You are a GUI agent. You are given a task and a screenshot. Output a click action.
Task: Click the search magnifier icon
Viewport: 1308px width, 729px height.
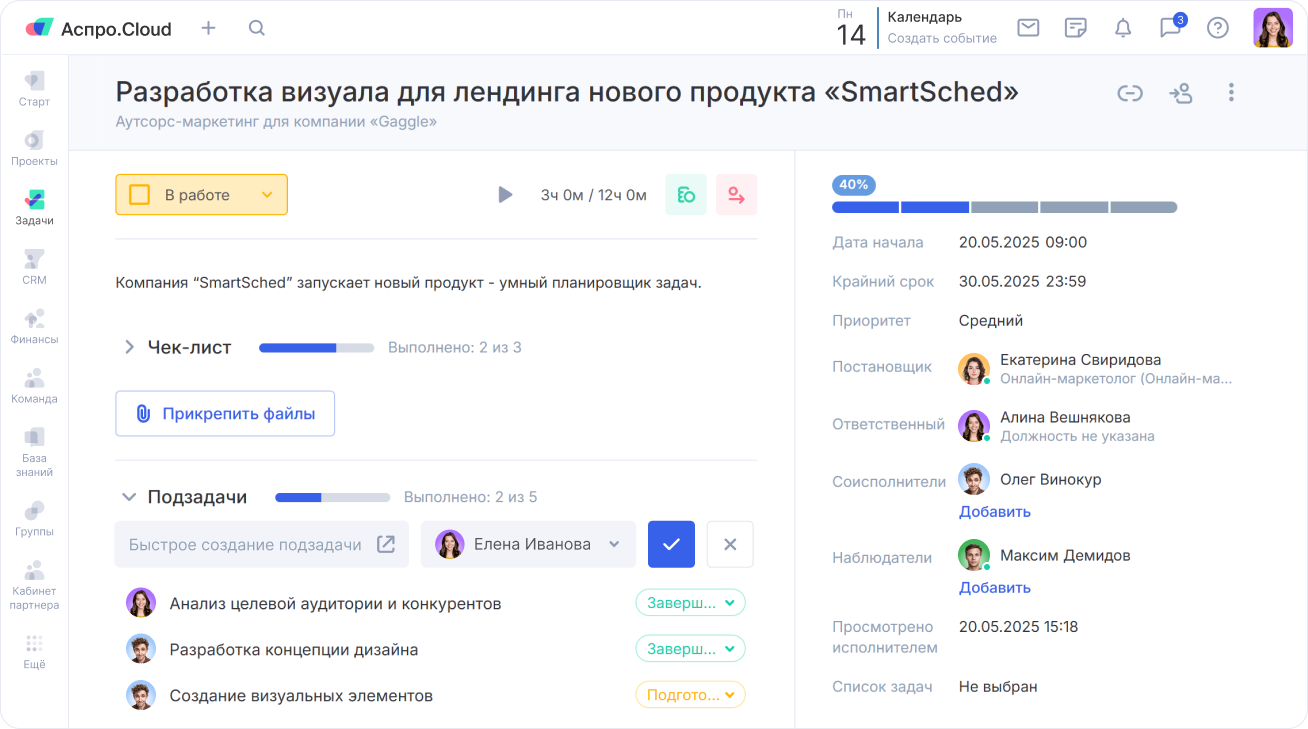(257, 28)
